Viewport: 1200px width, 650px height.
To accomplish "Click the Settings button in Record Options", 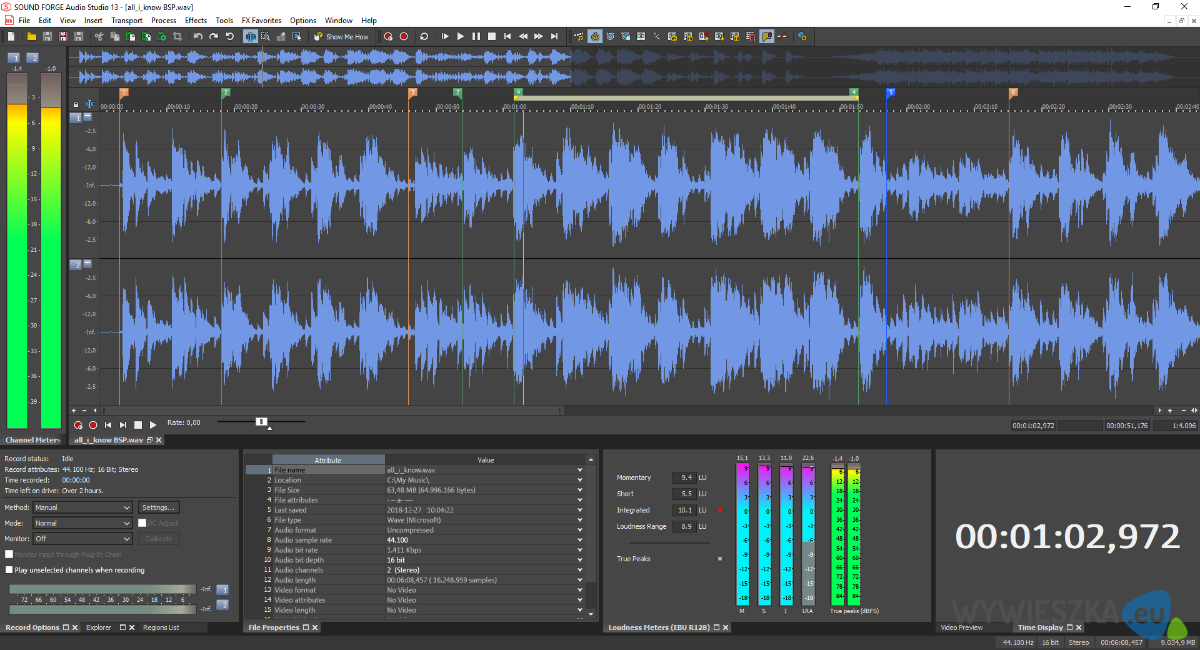I will tap(159, 507).
